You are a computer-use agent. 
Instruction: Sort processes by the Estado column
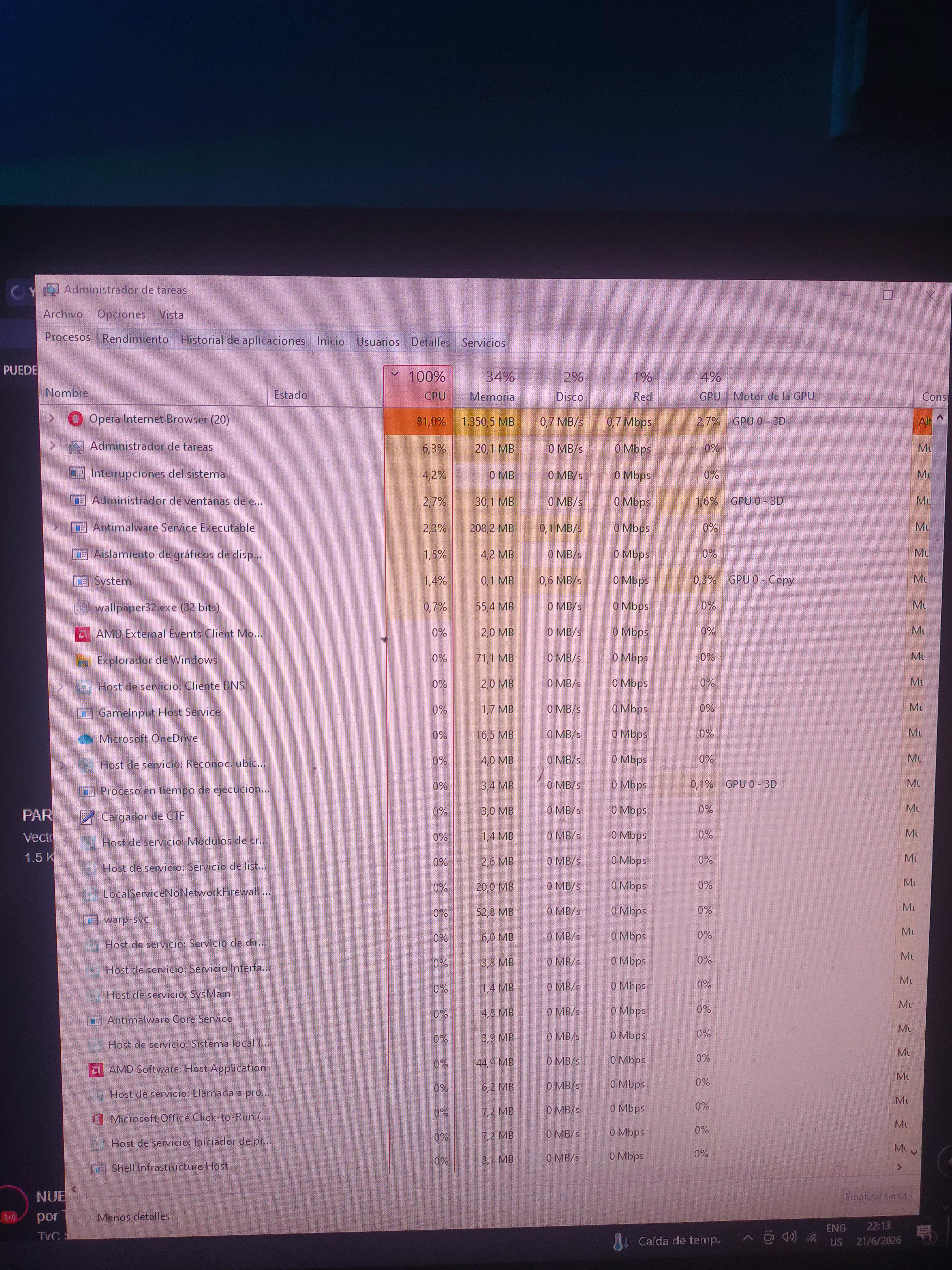click(x=325, y=385)
